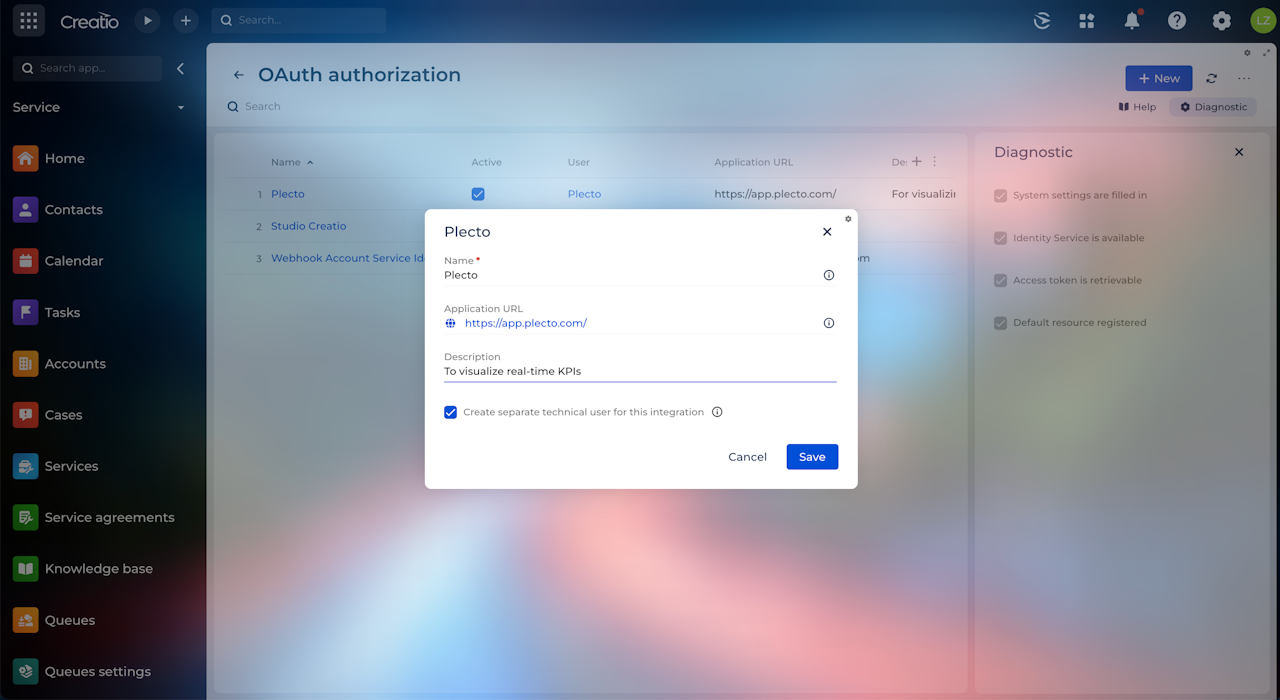Refresh the OAuth authorization list
Image resolution: width=1280 pixels, height=700 pixels.
[1211, 78]
